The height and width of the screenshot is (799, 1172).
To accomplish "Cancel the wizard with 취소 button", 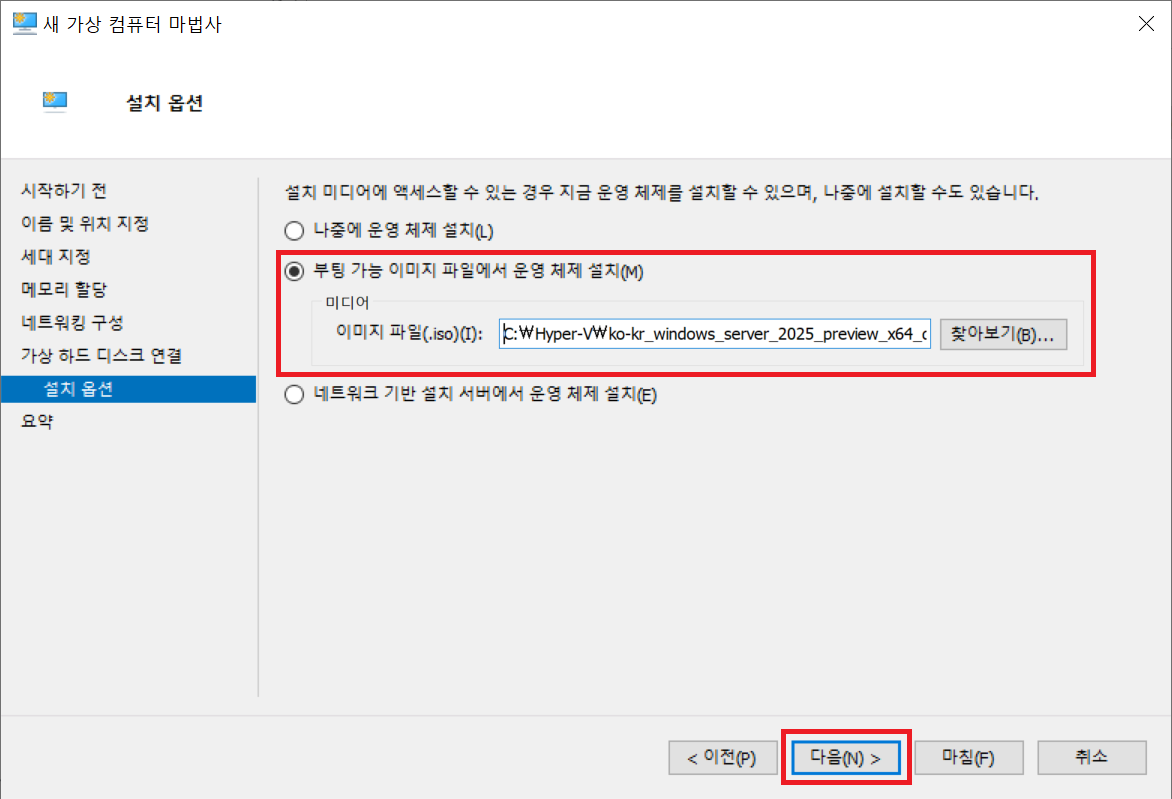I will point(1091,758).
